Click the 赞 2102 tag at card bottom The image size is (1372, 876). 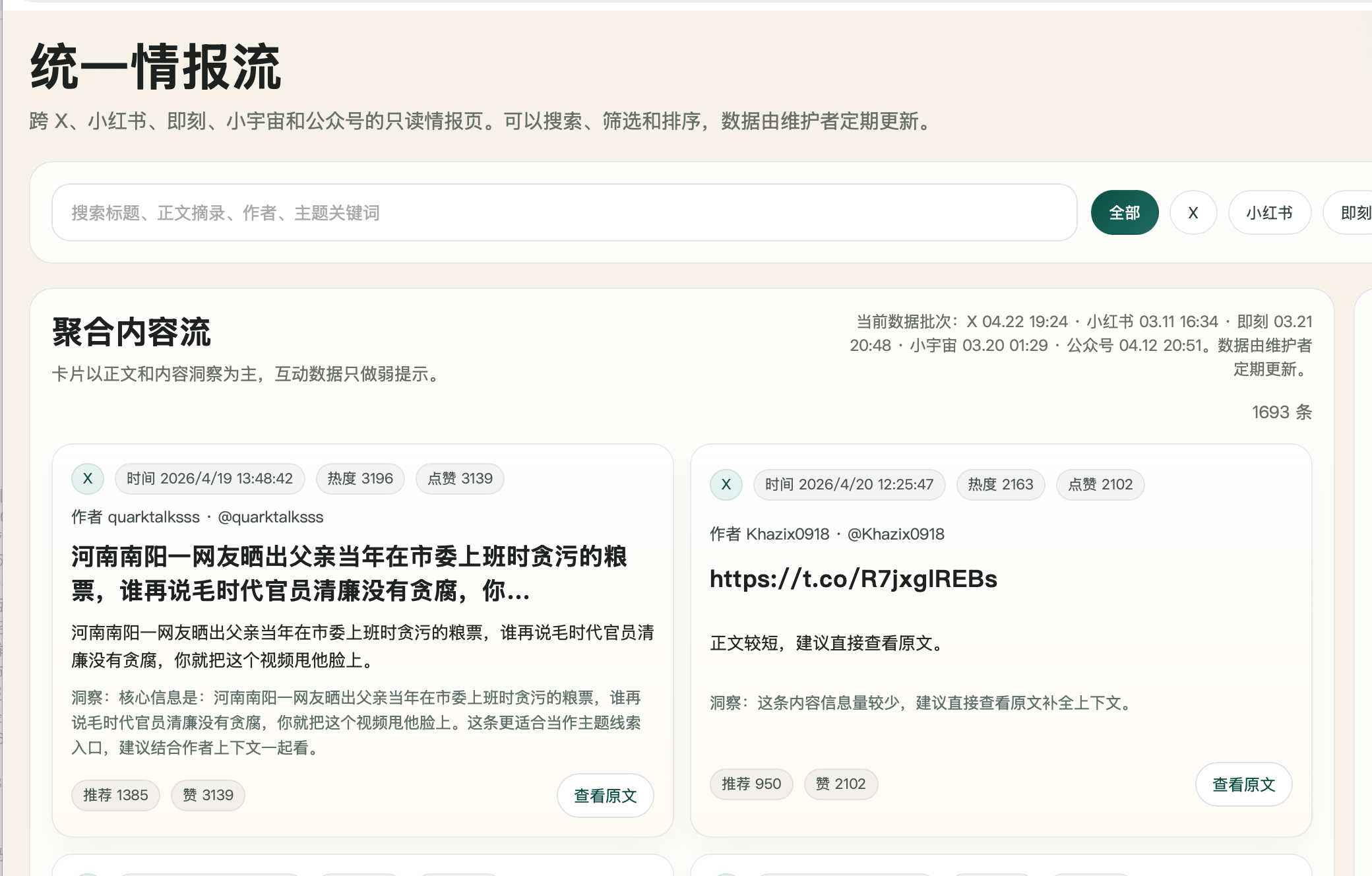click(x=840, y=784)
